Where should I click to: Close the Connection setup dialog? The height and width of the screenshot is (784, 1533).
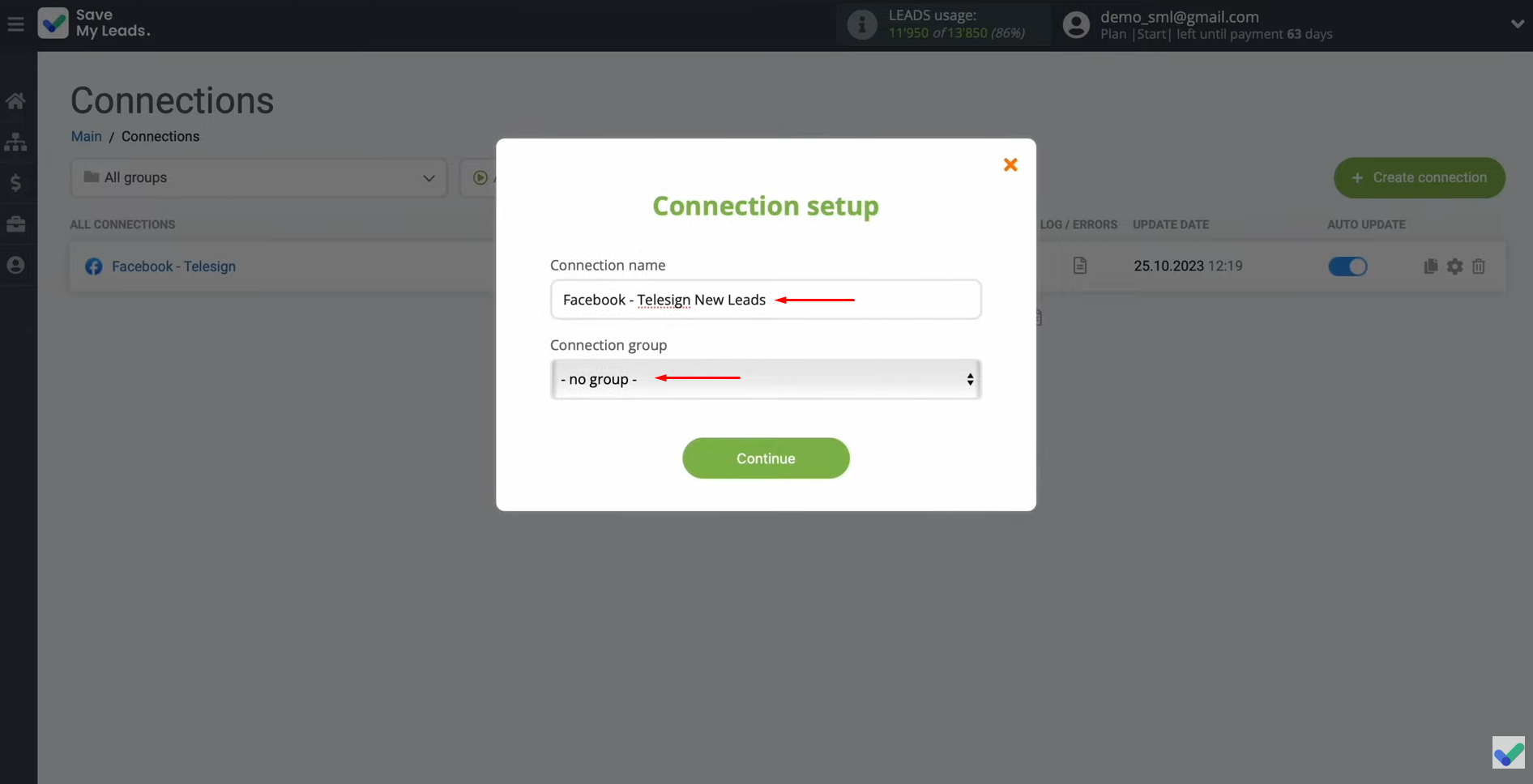point(1010,164)
